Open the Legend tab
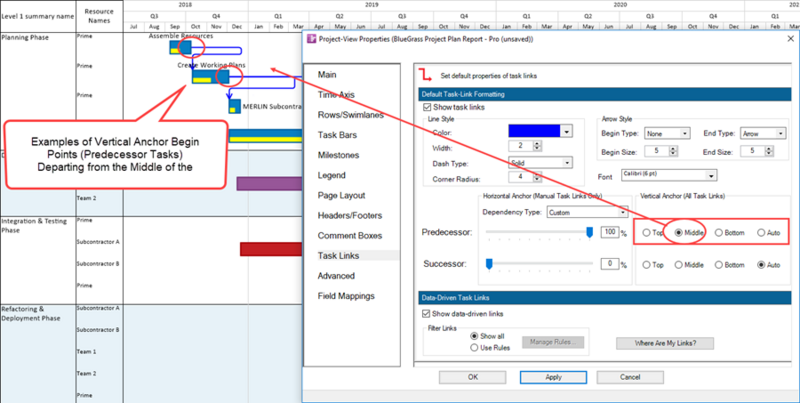 click(332, 175)
